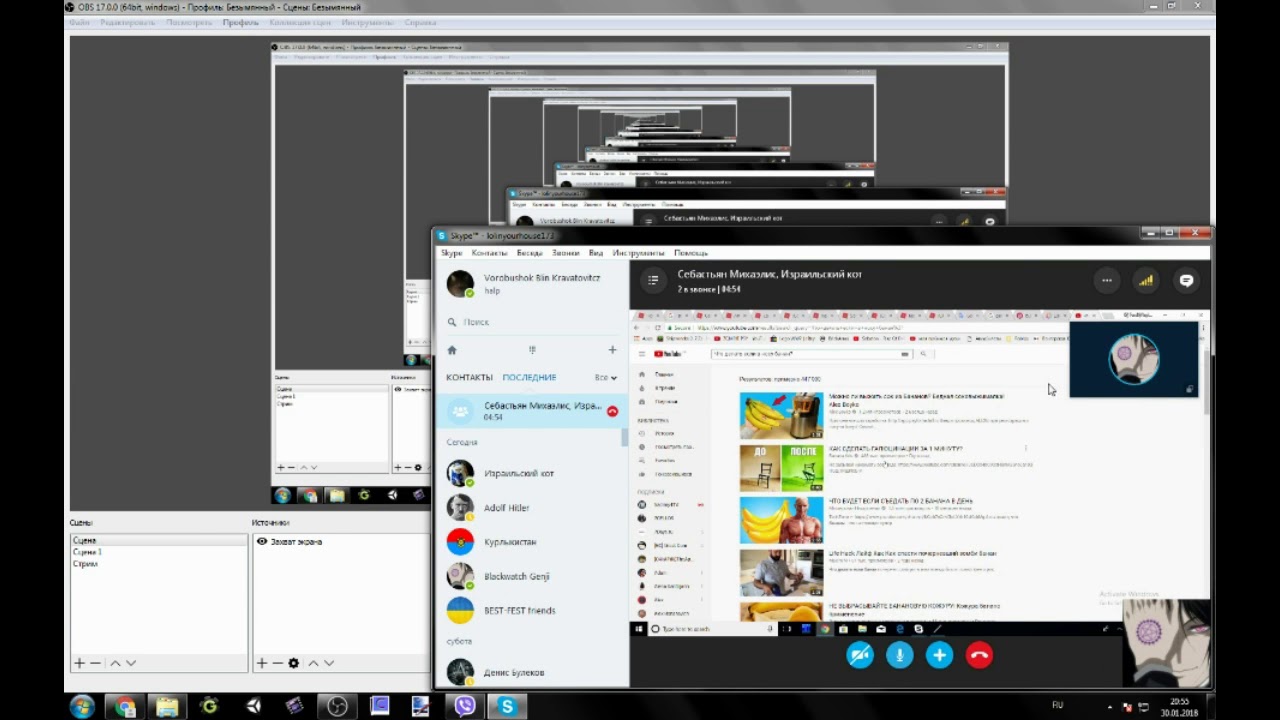Move source down with arrow under Источники
The width and height of the screenshot is (1280, 720).
[x=328, y=663]
